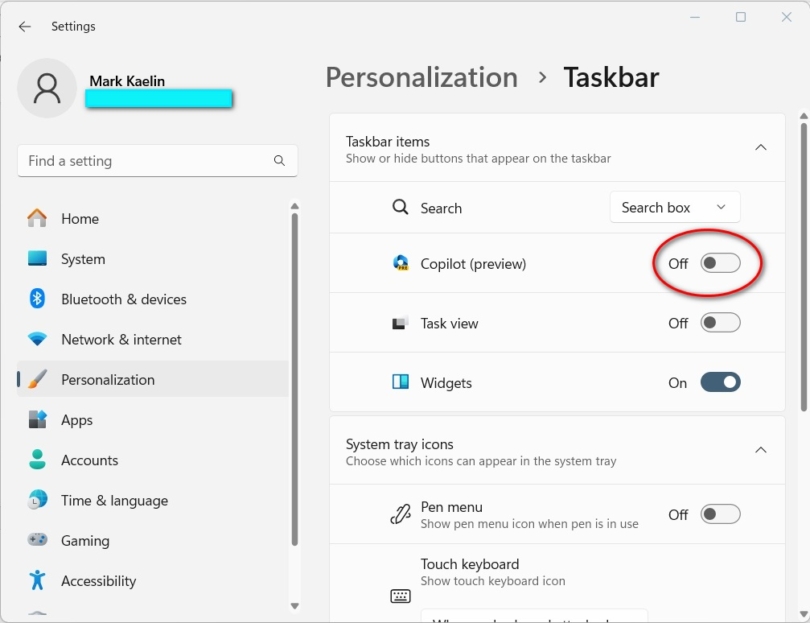Select the Accessibility icon

click(40, 580)
